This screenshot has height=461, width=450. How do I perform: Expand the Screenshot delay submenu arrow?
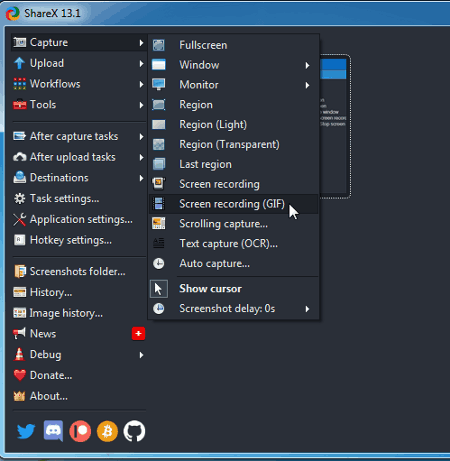[x=307, y=309]
